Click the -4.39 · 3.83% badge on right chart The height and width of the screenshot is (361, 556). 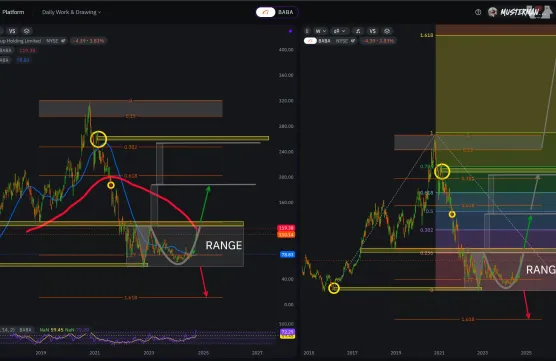tap(378, 41)
